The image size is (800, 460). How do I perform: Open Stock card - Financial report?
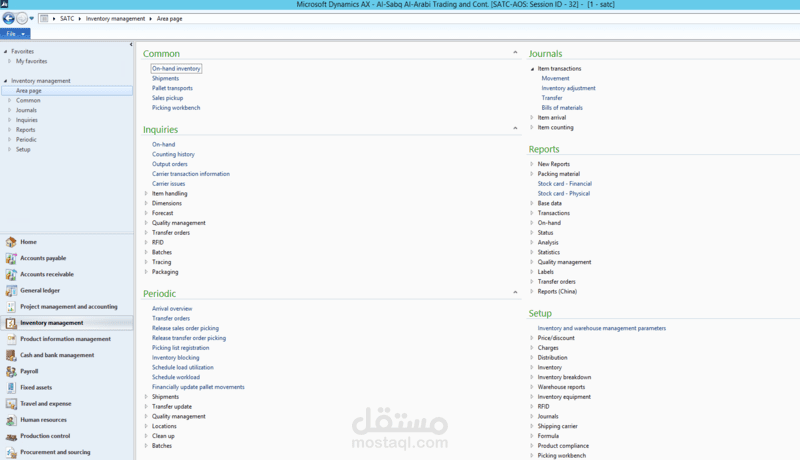click(x=564, y=184)
